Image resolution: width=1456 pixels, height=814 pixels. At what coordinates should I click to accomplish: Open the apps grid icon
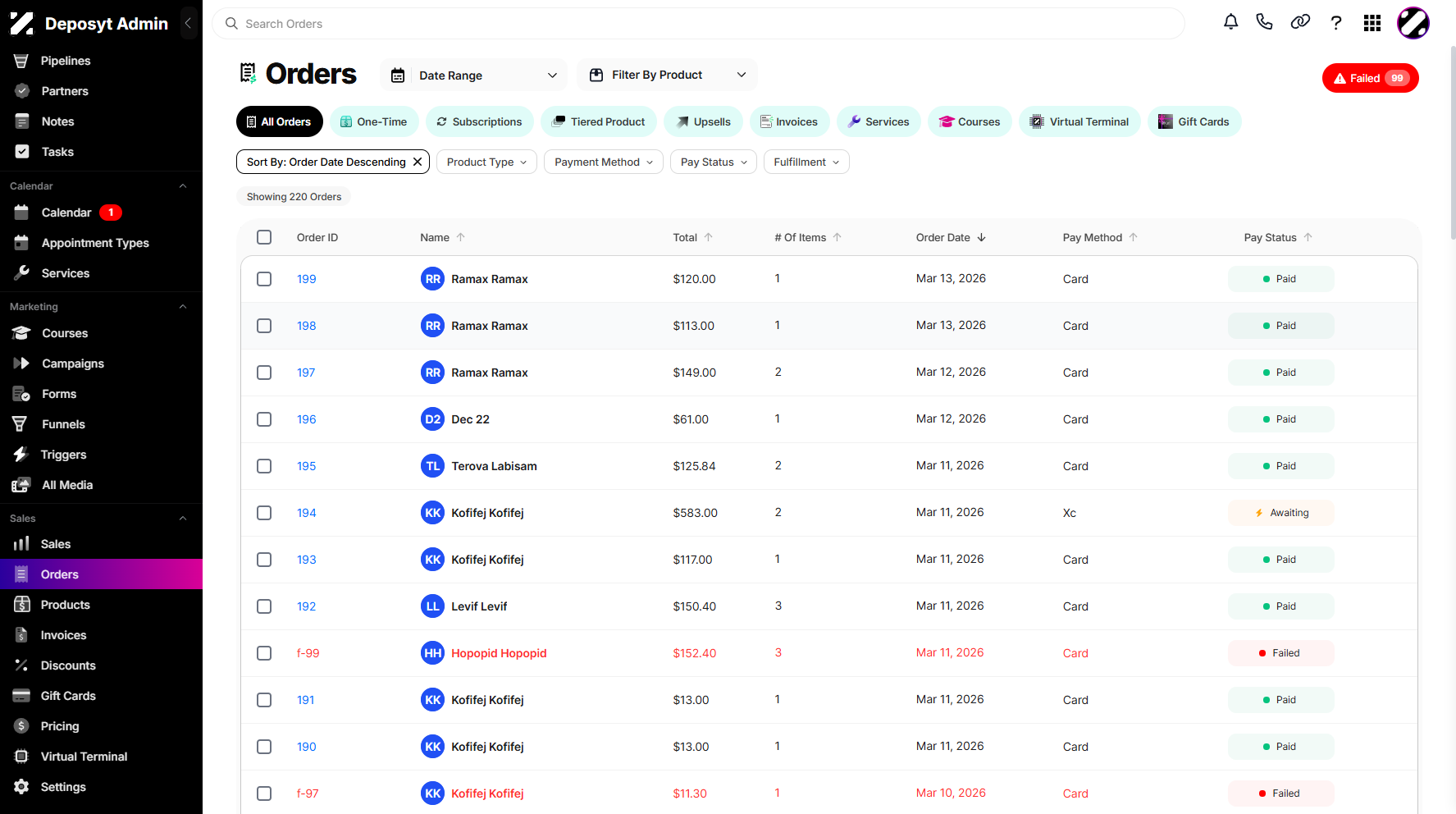tap(1372, 23)
